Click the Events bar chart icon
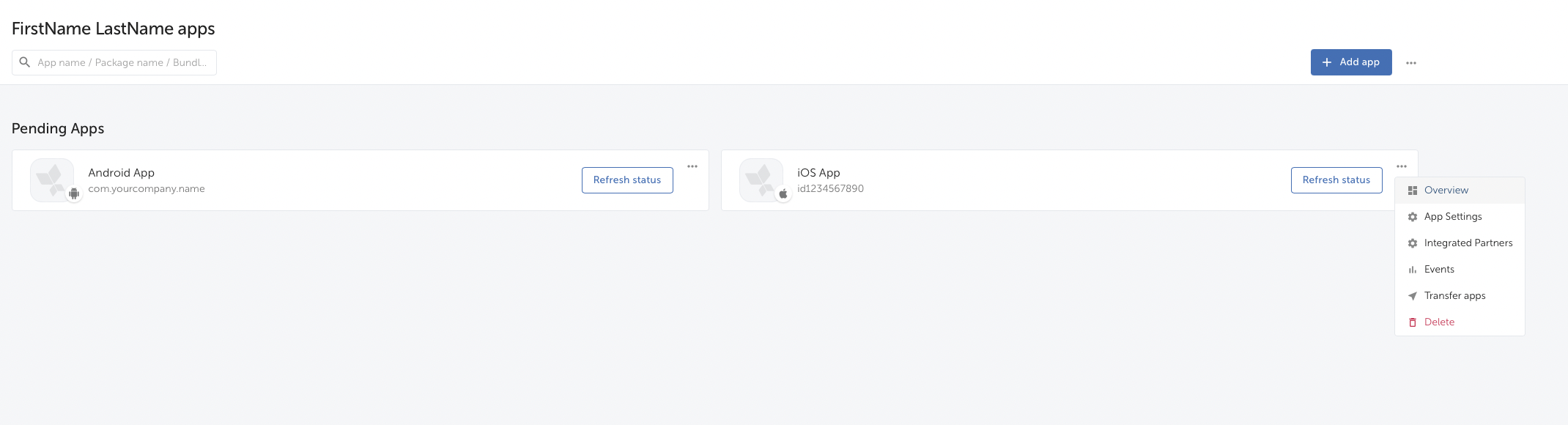Viewport: 1568px width, 425px height. tap(1413, 270)
